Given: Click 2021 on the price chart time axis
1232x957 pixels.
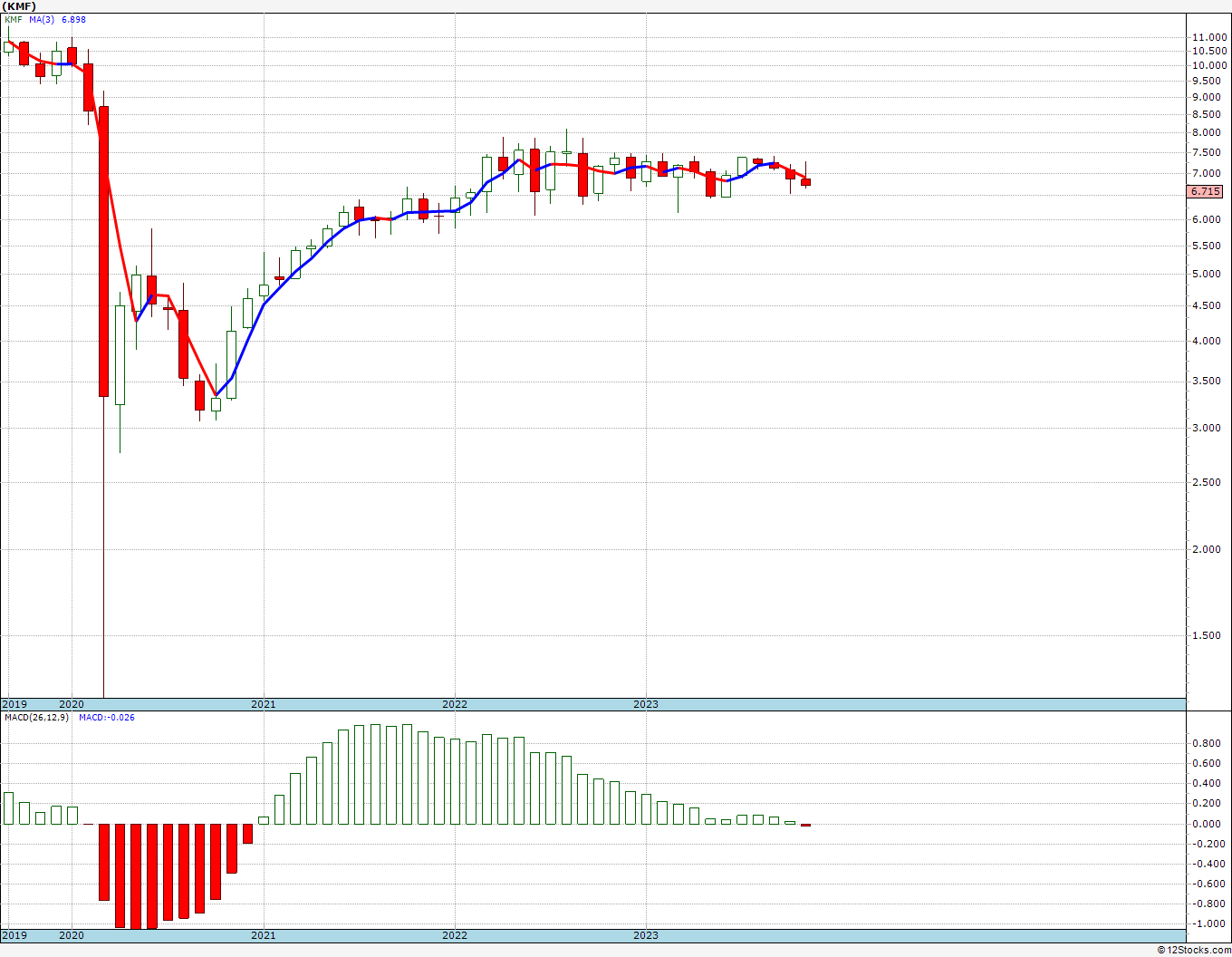Looking at the screenshot, I should pyautogui.click(x=263, y=704).
